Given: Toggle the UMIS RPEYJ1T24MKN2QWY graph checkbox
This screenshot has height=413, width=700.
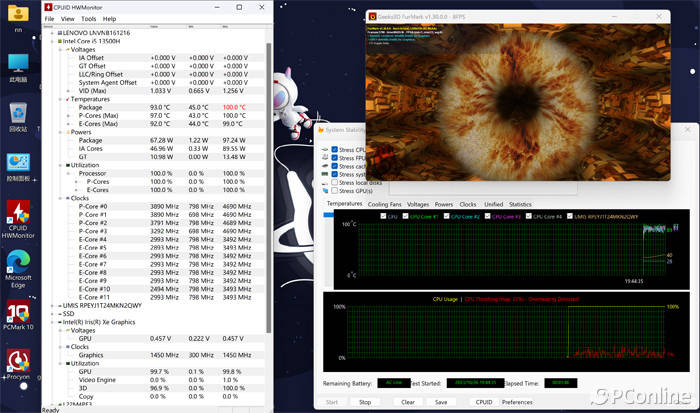Looking at the screenshot, I should click(x=570, y=216).
